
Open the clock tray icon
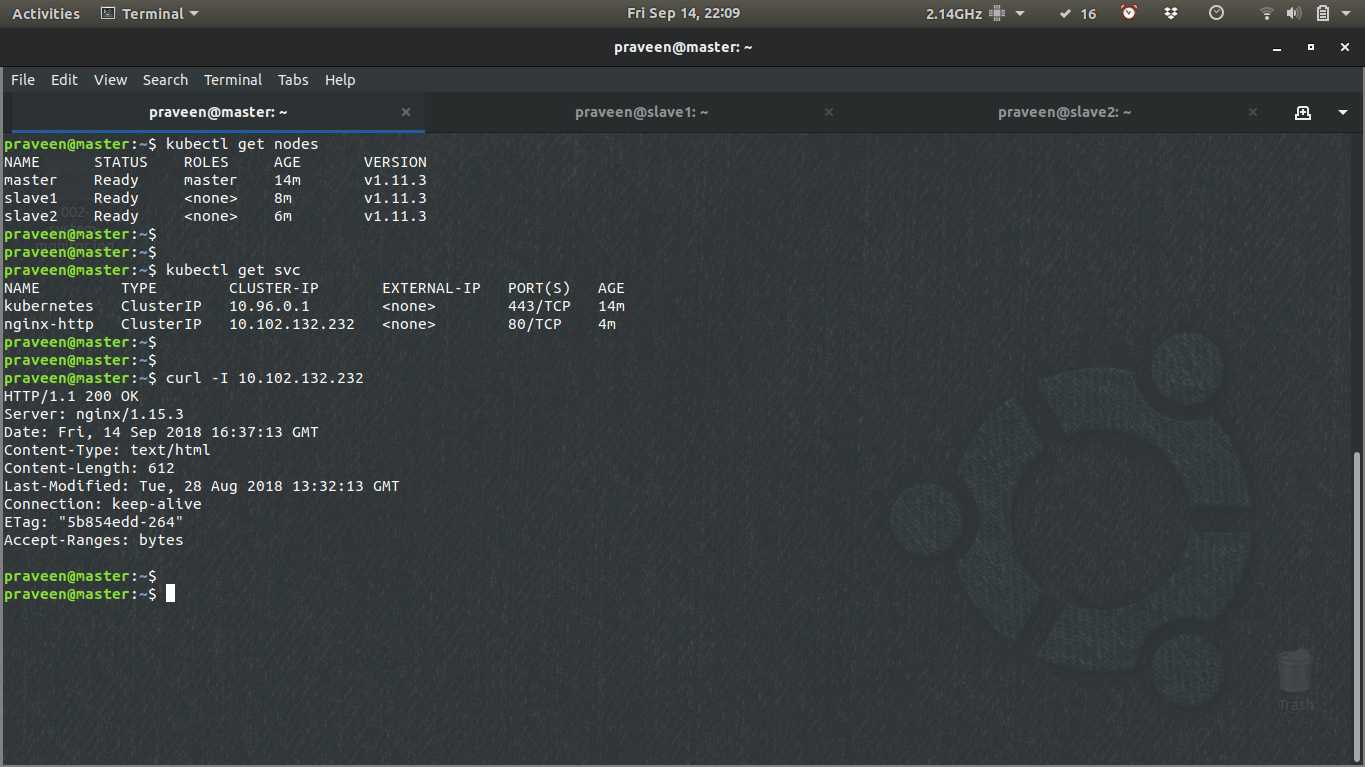[1216, 13]
